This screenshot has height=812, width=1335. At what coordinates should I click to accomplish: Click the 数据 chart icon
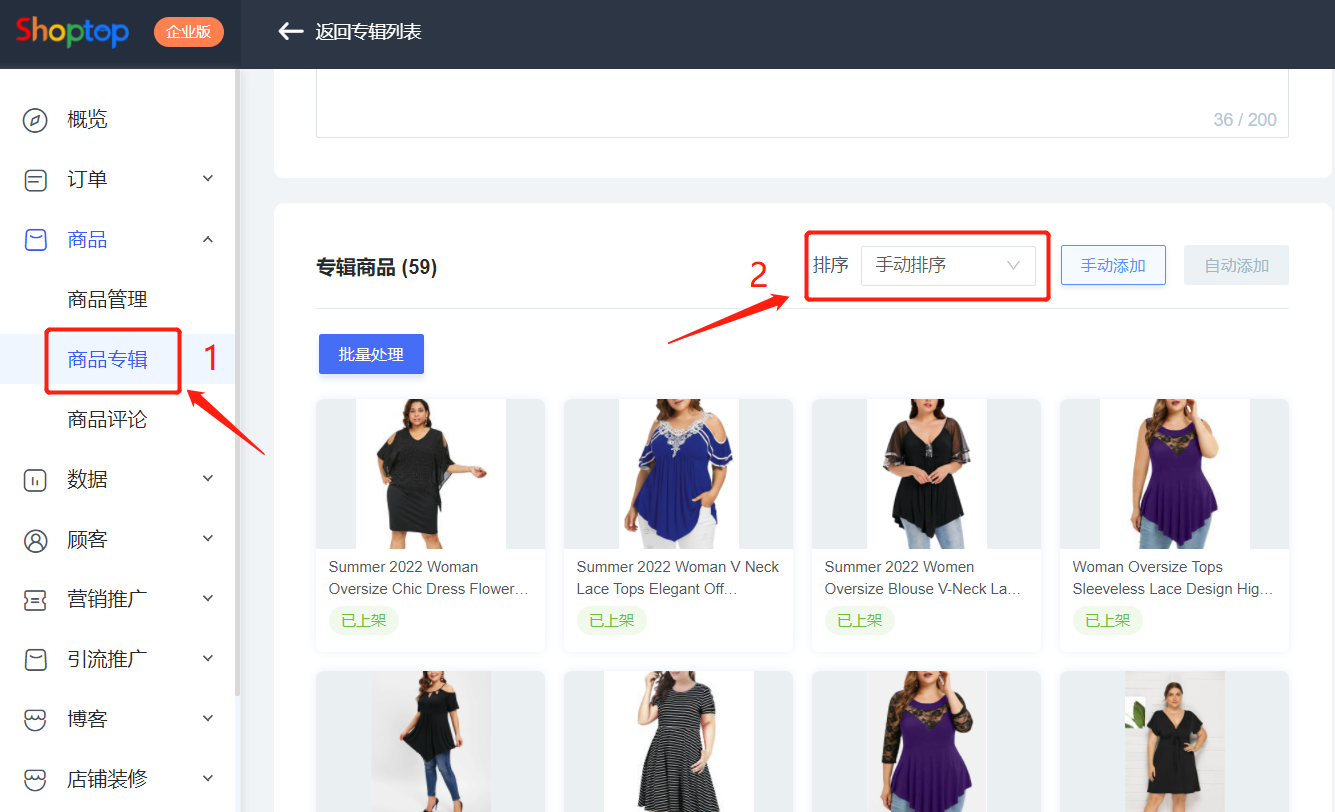pyautogui.click(x=35, y=480)
